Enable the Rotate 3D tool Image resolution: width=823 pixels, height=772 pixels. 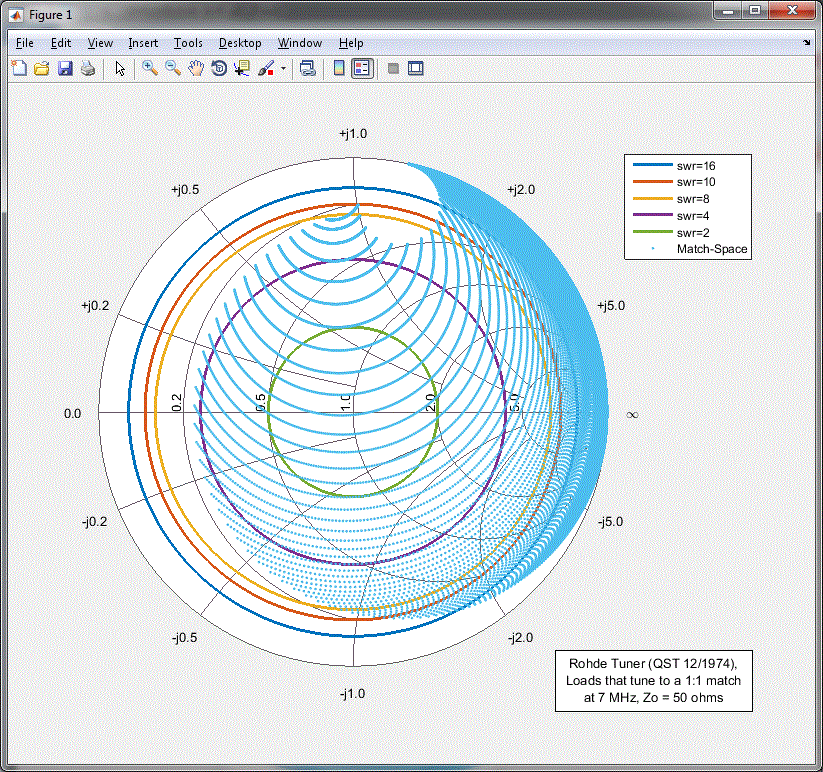pyautogui.click(x=219, y=68)
